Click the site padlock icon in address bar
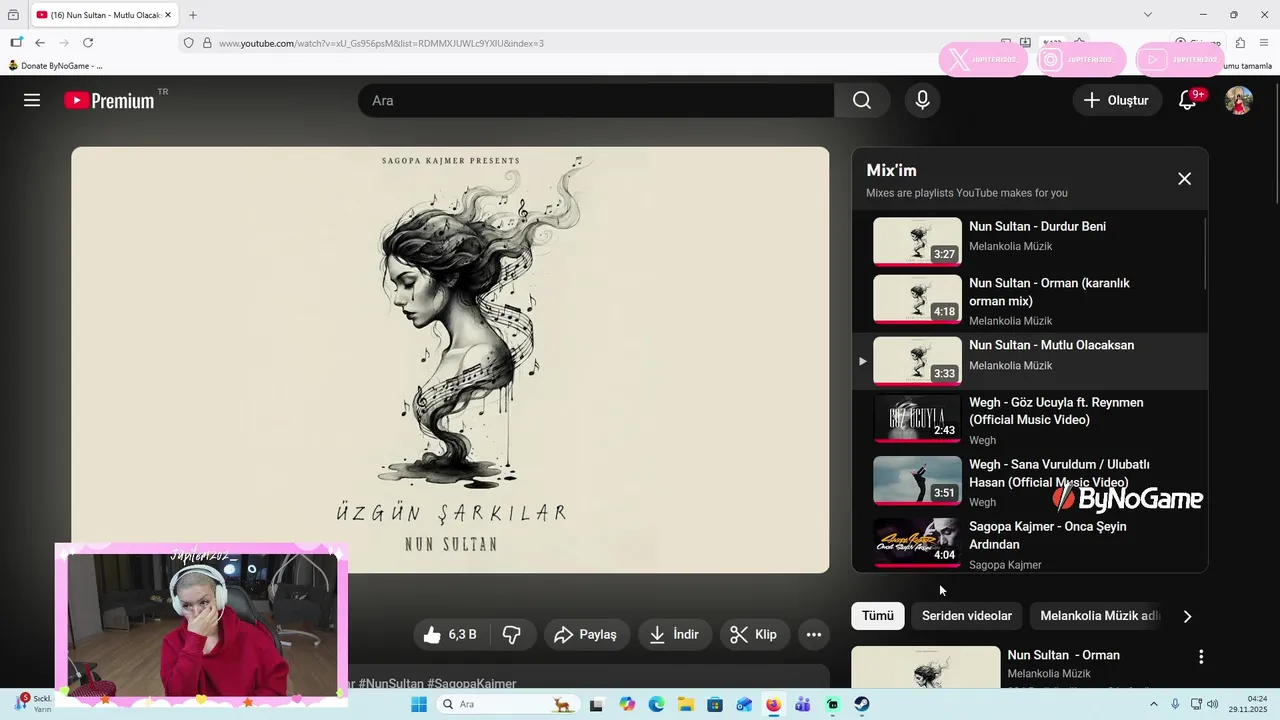Viewport: 1280px width, 720px height. pyautogui.click(x=207, y=43)
